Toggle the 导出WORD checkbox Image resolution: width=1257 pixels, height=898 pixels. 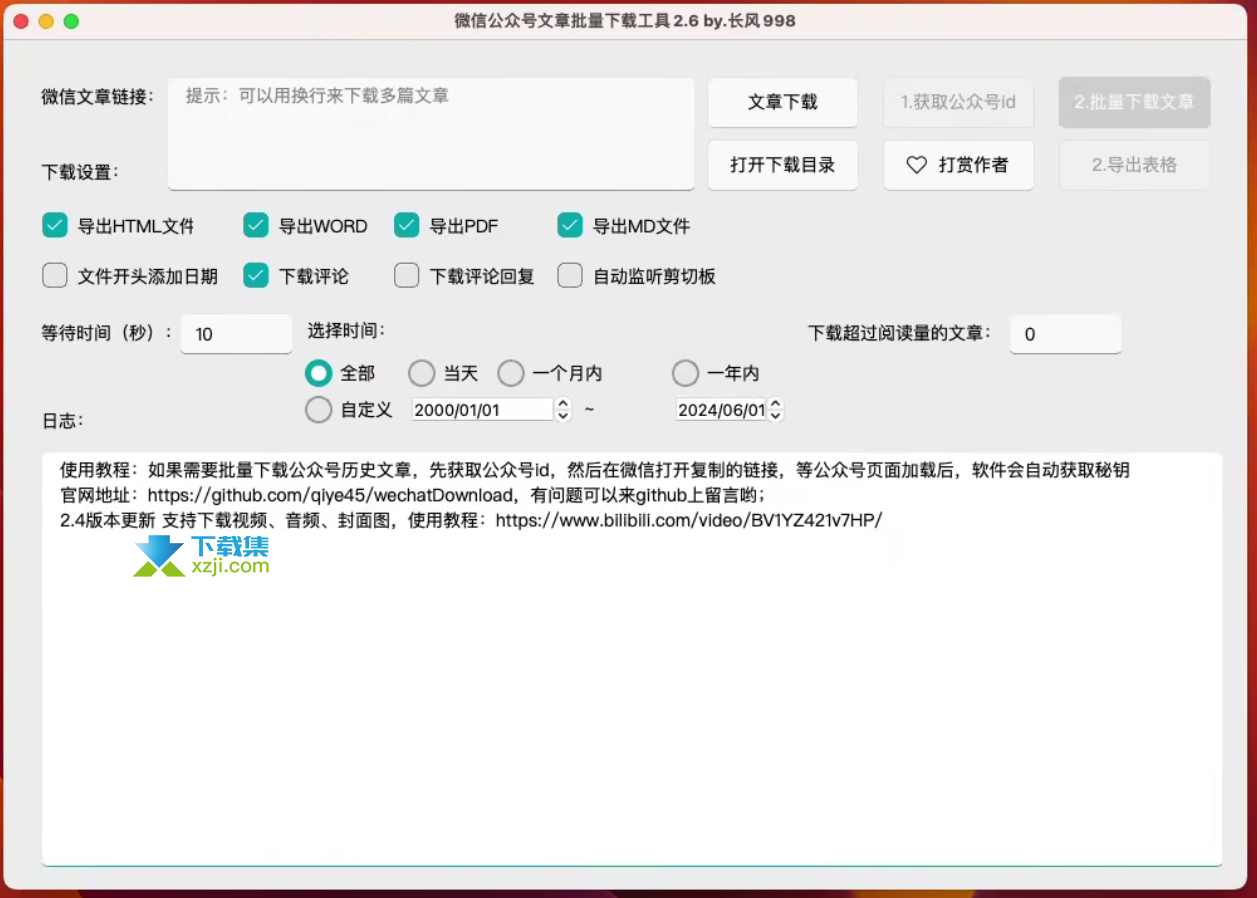[256, 225]
